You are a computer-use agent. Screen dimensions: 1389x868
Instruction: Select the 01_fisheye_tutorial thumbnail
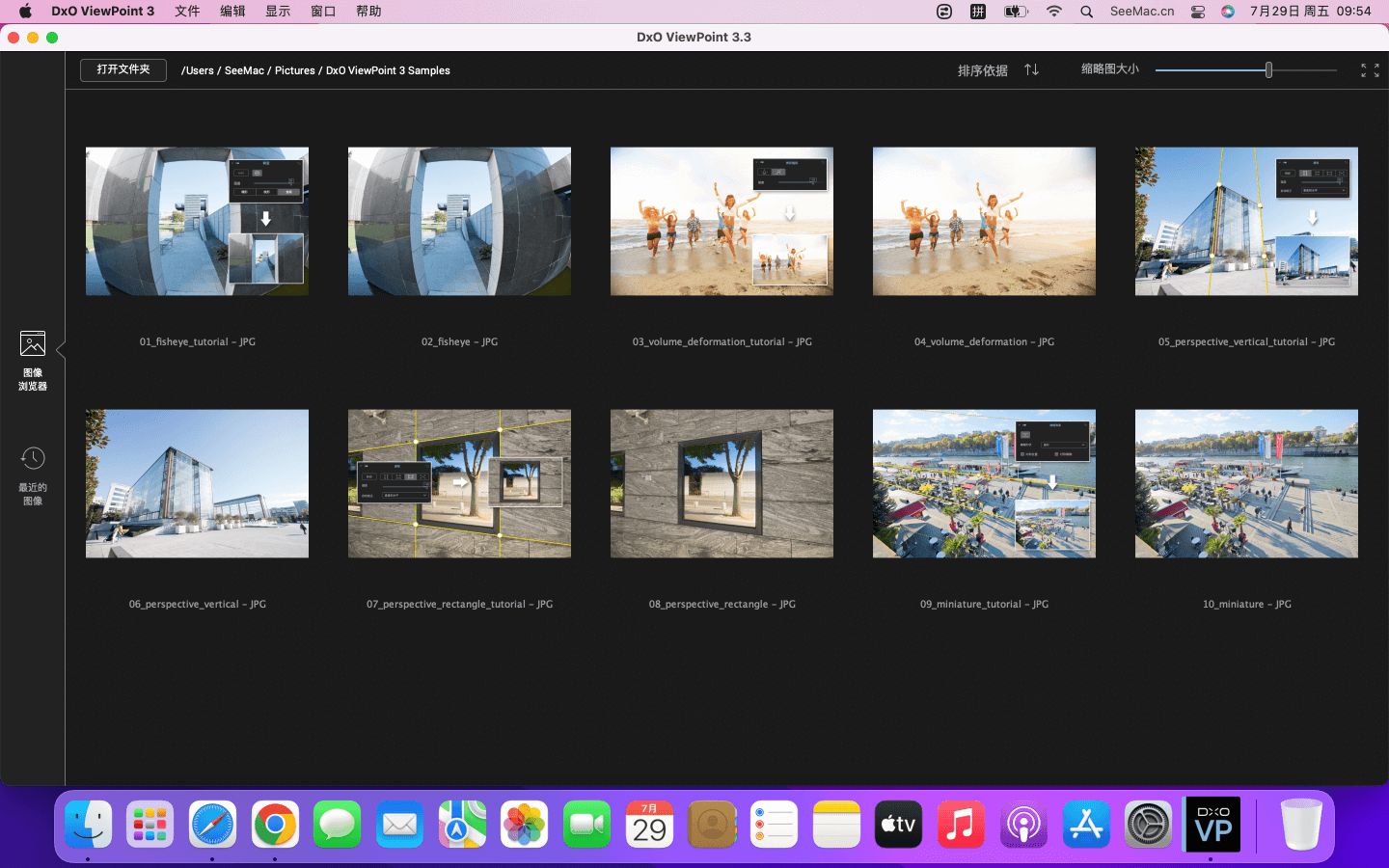point(197,221)
